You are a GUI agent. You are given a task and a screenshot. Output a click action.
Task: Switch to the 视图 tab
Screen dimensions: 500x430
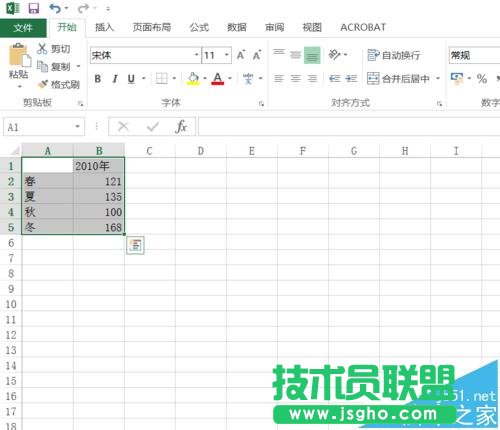point(312,27)
